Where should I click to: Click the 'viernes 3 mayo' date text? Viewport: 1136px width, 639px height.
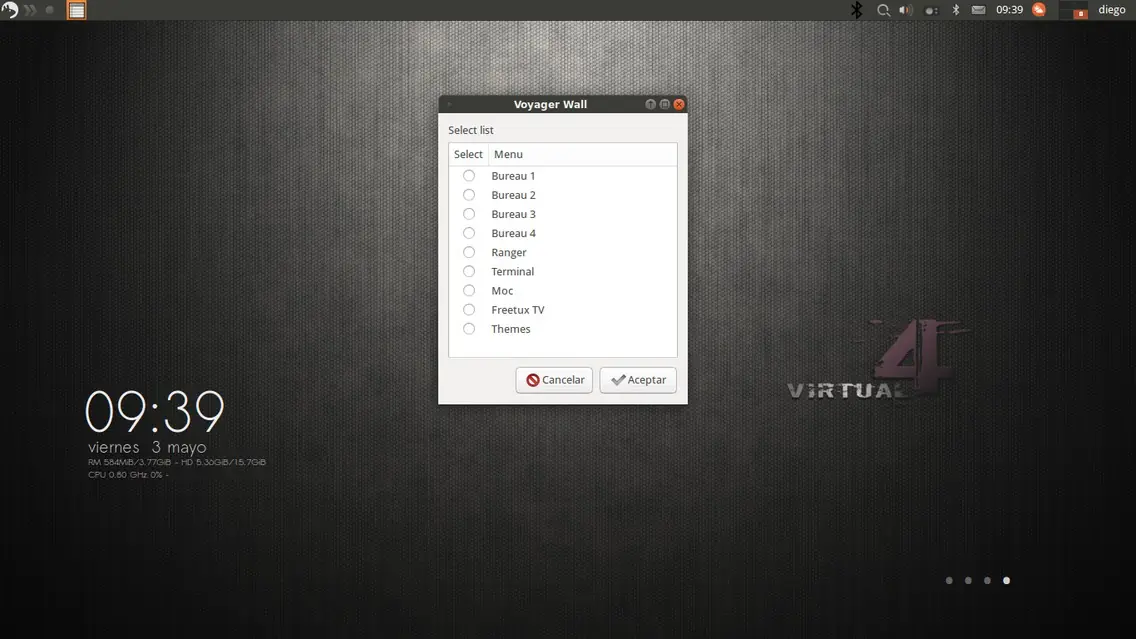(147, 447)
